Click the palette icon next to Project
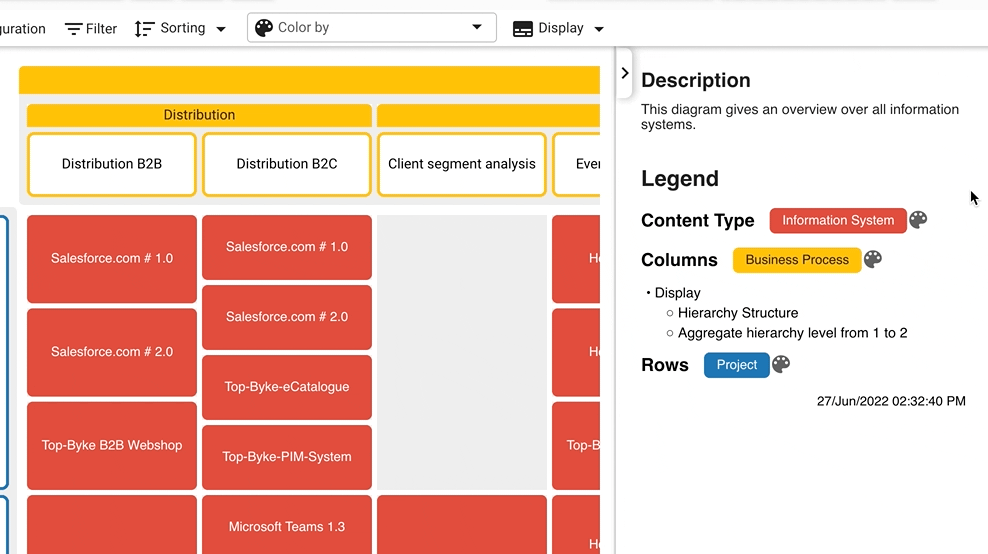 pyautogui.click(x=782, y=365)
